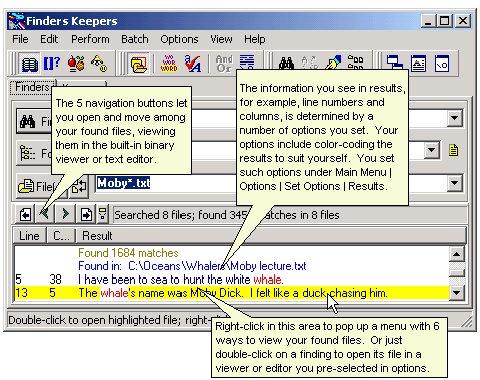480x380 pixels.
Task: Click the cascading windows toolbar icon
Action: [395, 63]
